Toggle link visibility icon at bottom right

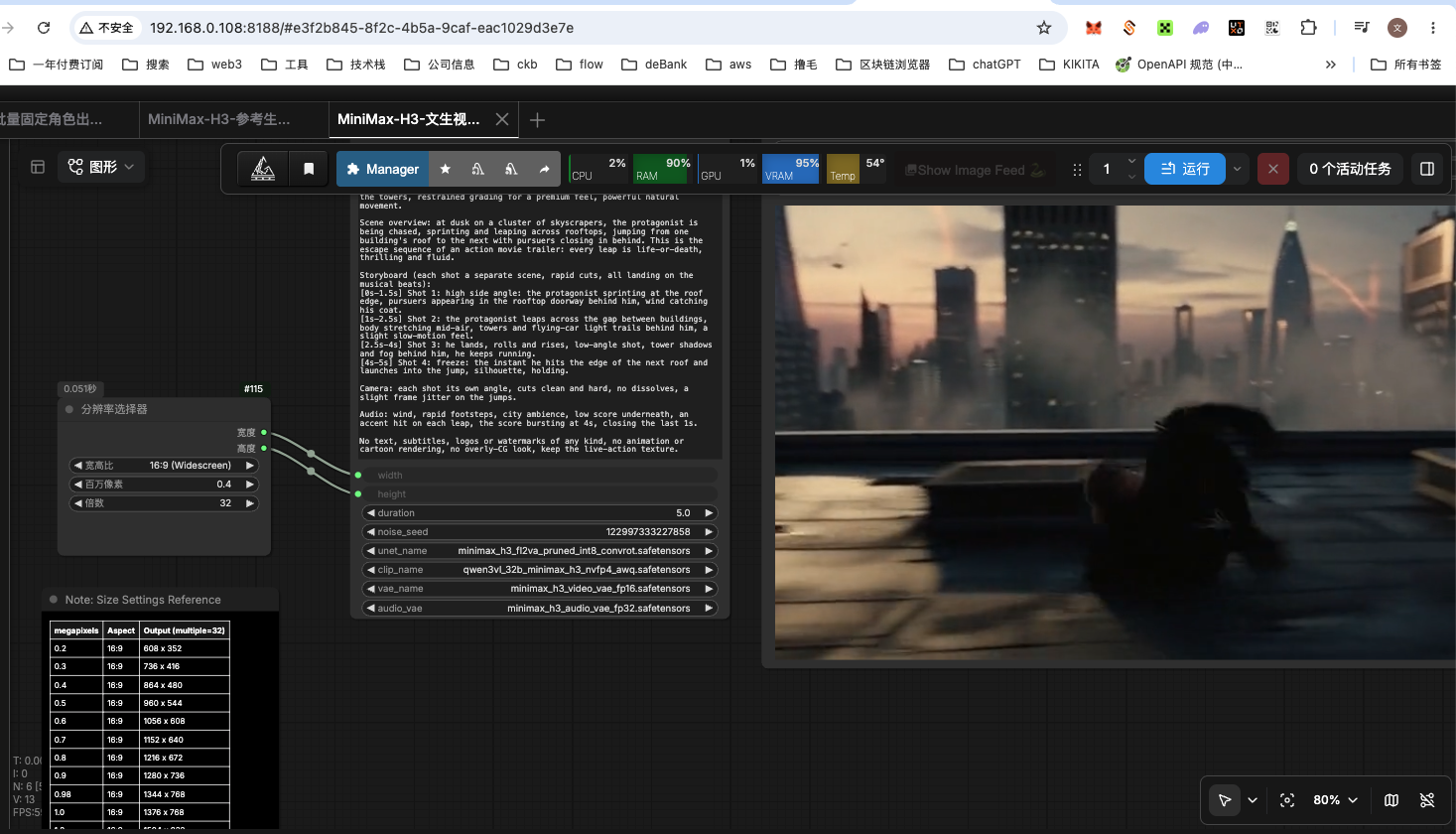pyautogui.click(x=1427, y=800)
